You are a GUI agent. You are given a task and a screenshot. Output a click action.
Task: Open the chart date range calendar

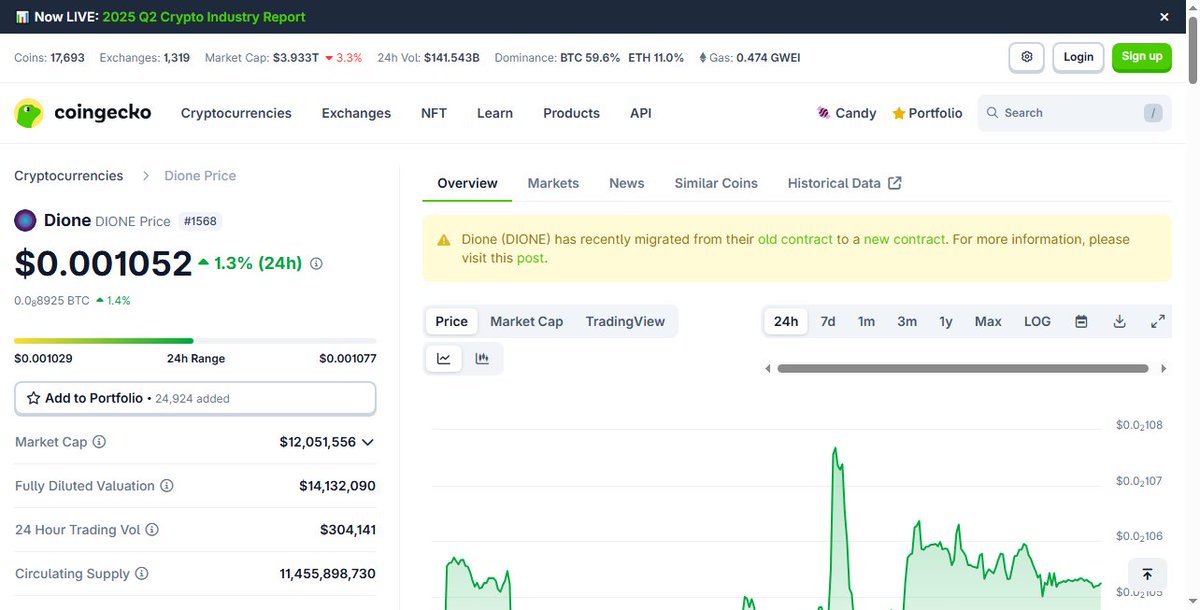click(x=1081, y=321)
